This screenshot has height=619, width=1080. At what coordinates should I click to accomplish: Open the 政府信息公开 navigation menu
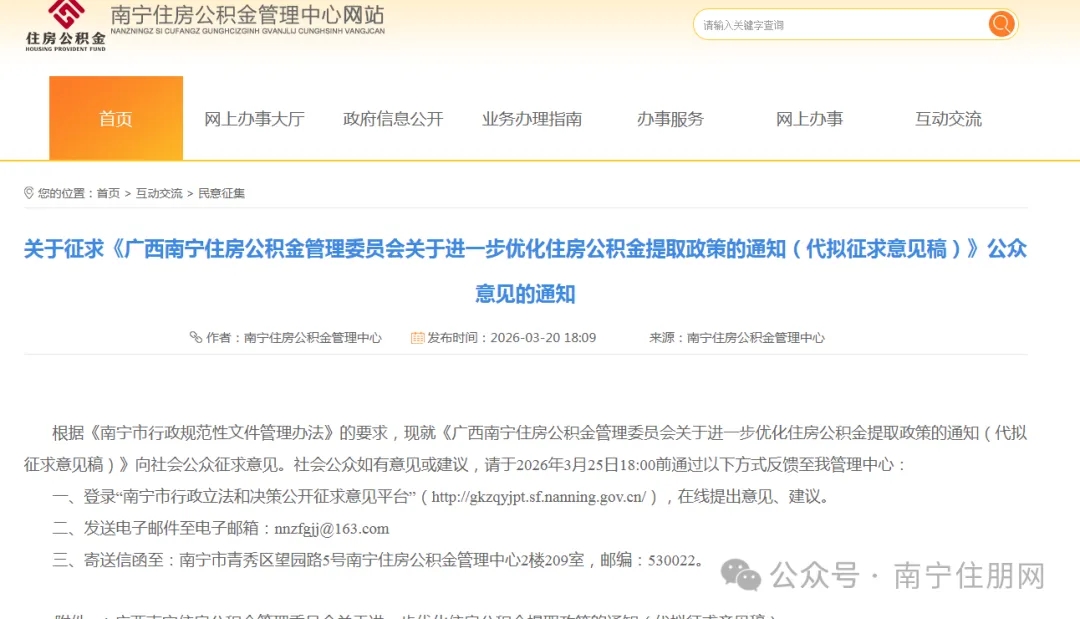coord(392,118)
